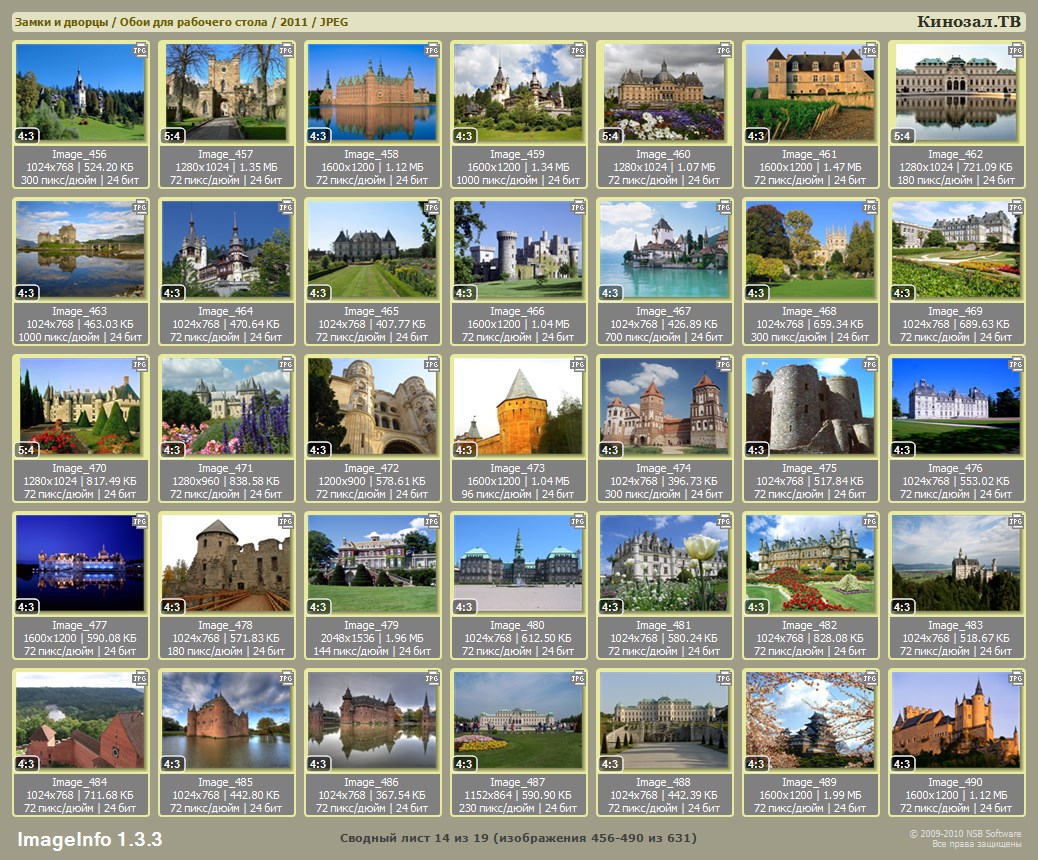Viewport: 1038px width, 860px height.
Task: Click '1000 пикс/дюйм | 24 бит' under Image_459
Action: tap(518, 179)
